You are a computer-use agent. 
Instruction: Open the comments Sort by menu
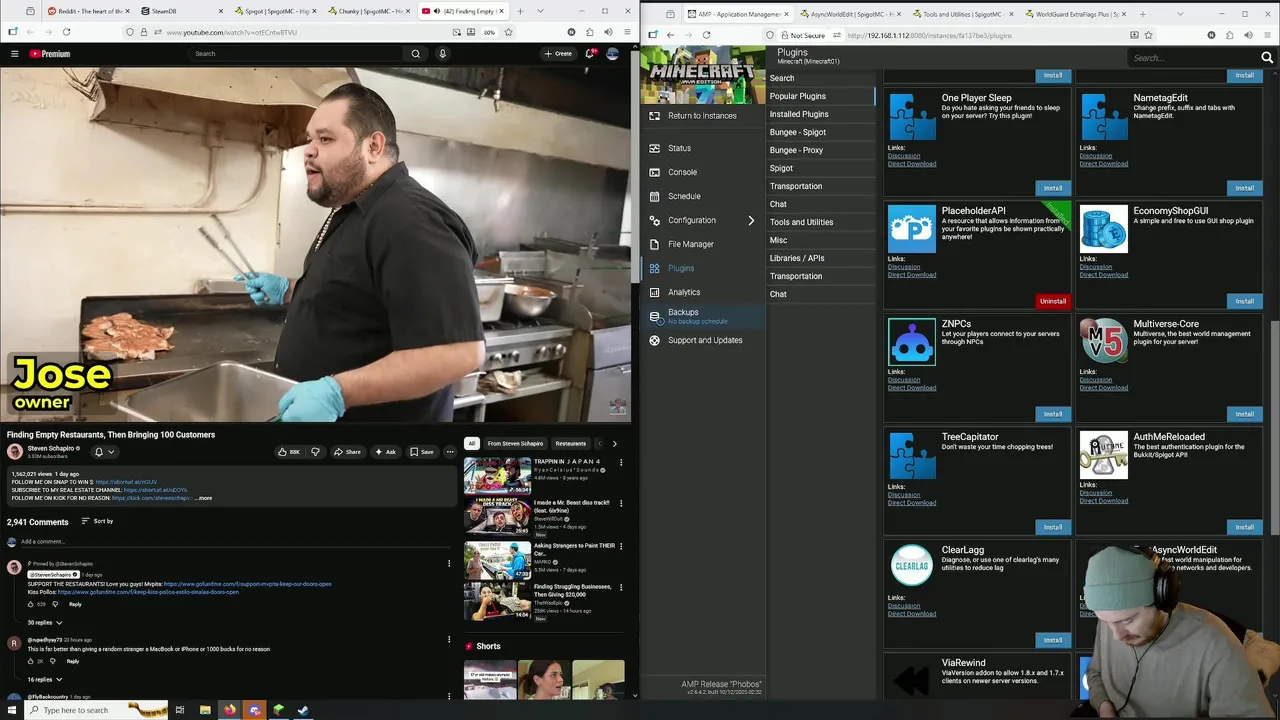coord(97,521)
